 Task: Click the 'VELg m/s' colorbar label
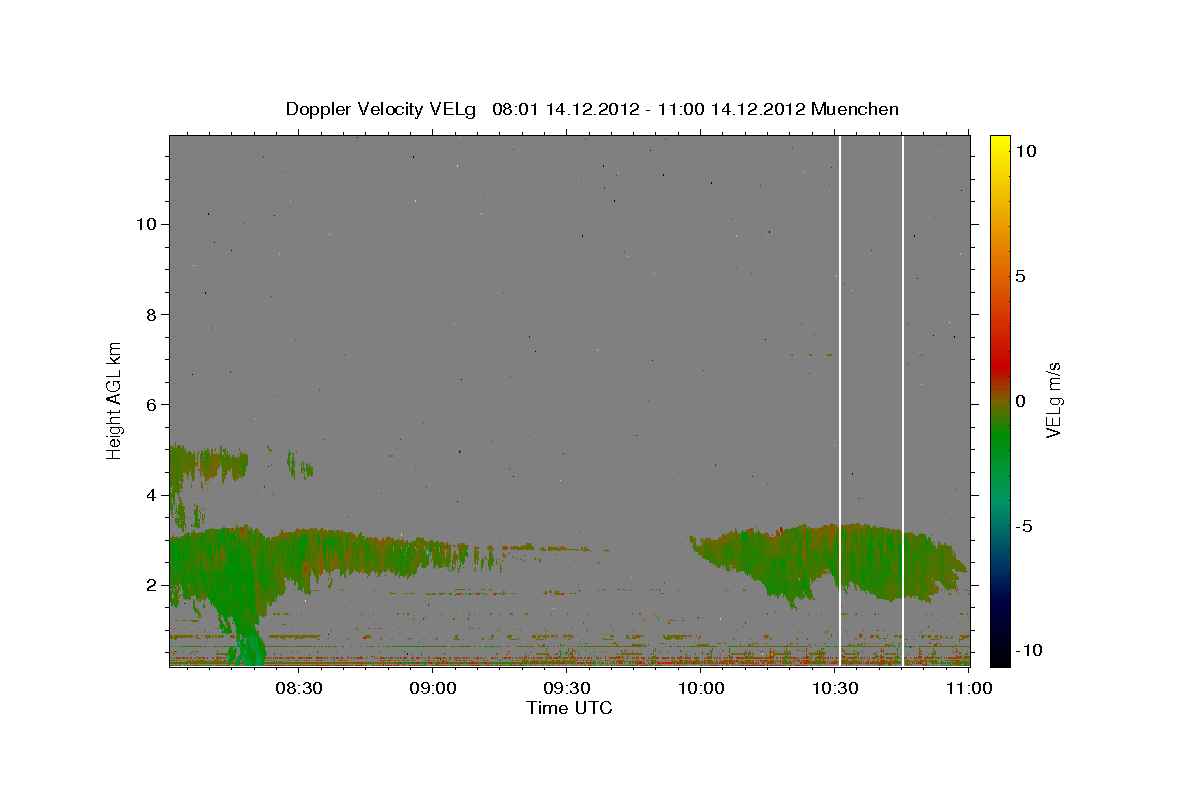[1053, 399]
